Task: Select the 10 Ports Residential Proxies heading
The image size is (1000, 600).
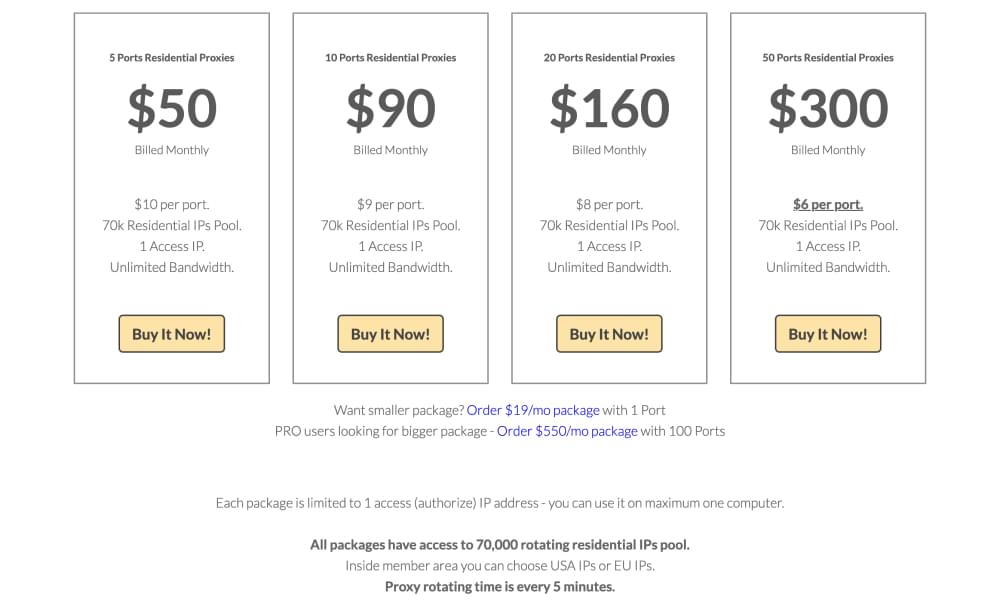Action: pyautogui.click(x=390, y=57)
